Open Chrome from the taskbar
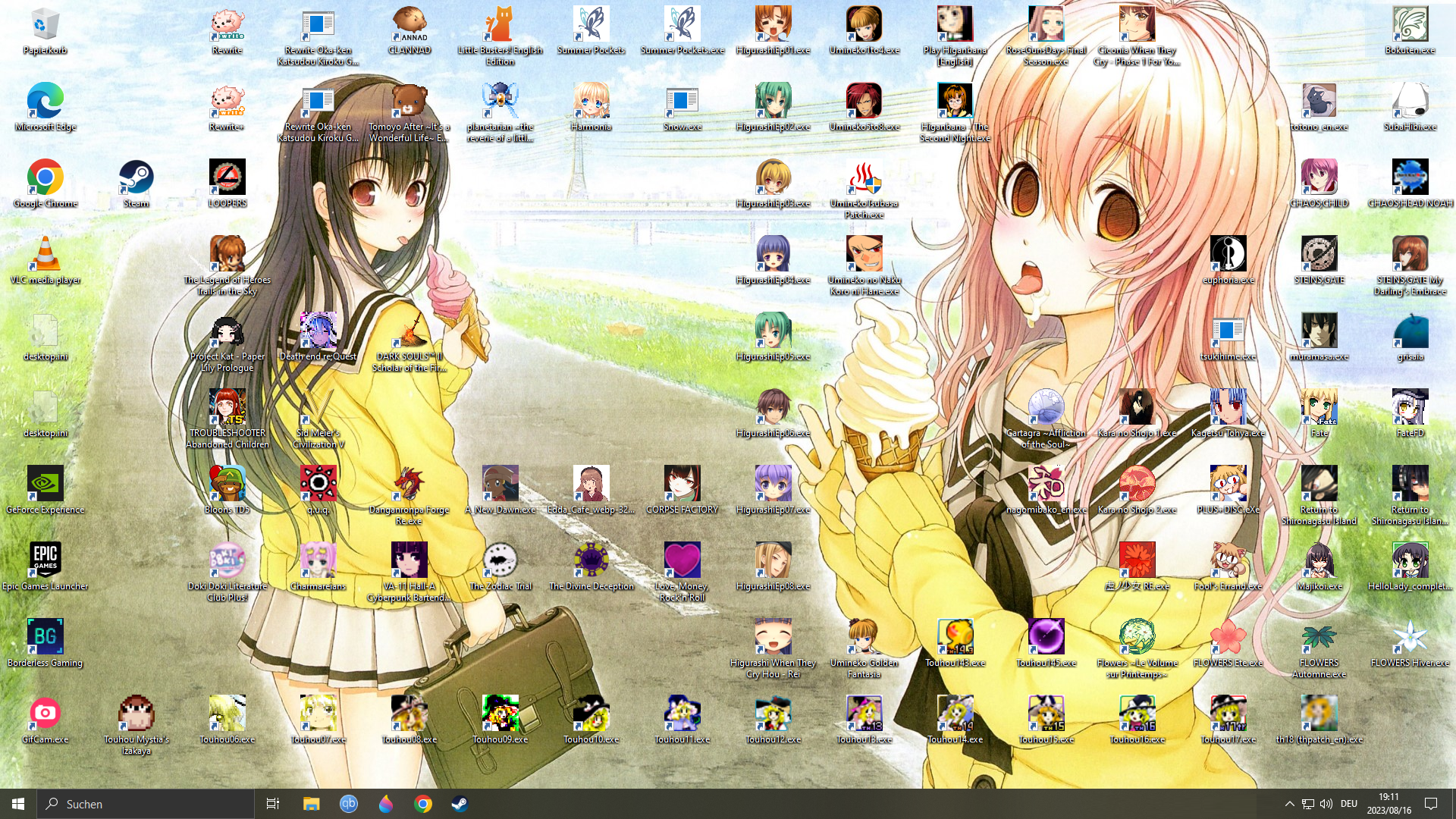 [x=422, y=804]
